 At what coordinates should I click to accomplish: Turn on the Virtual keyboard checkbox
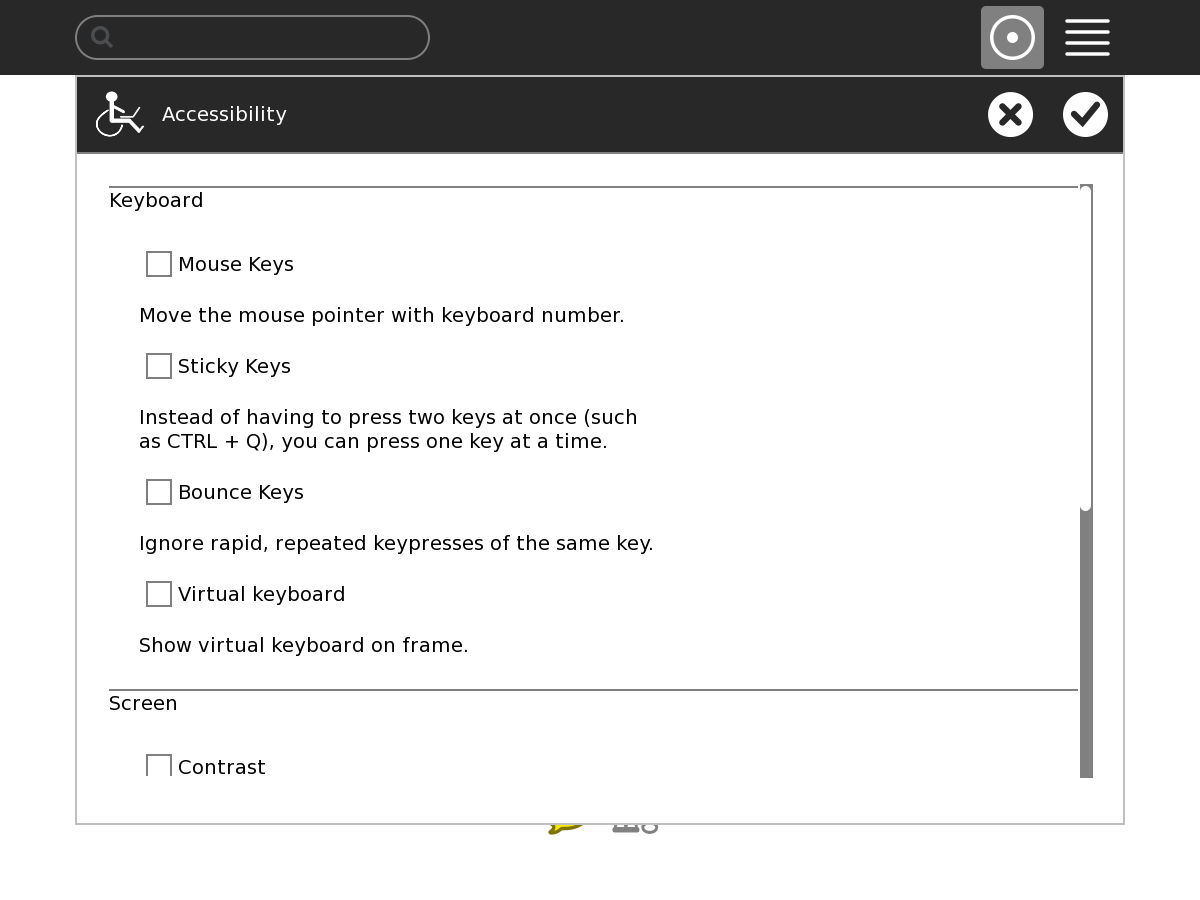[159, 594]
